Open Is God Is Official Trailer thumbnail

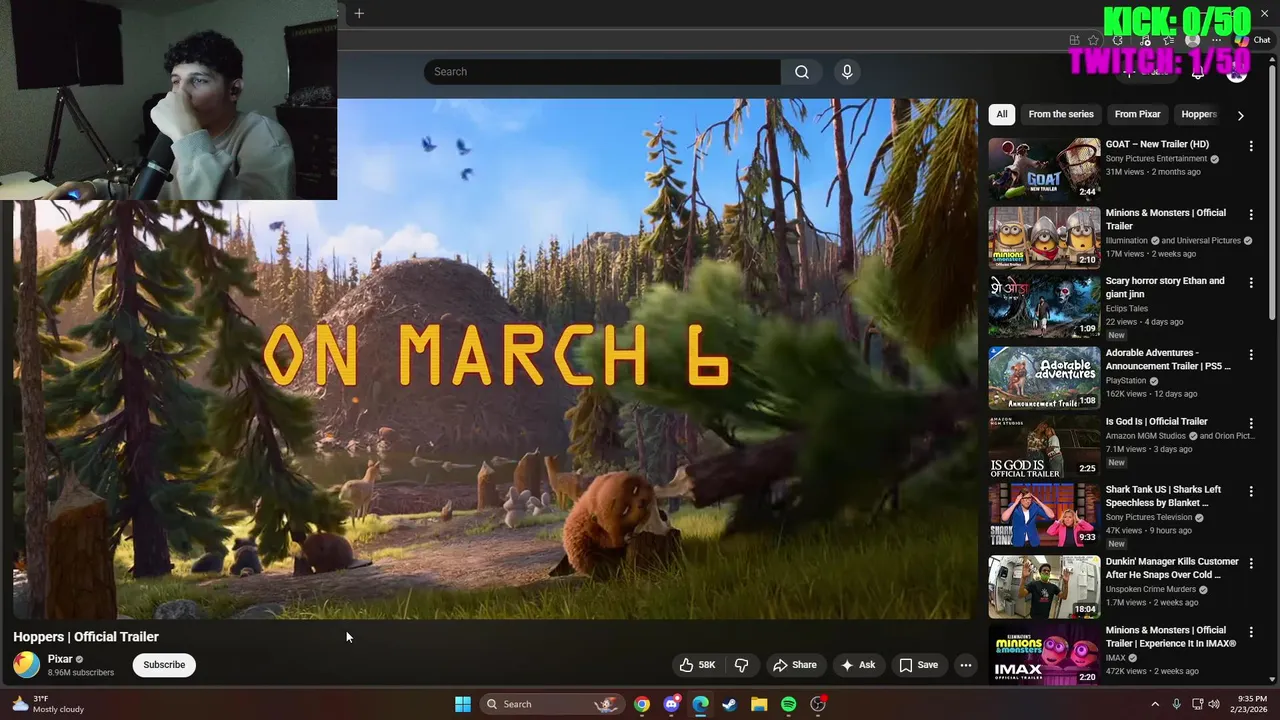click(1044, 447)
